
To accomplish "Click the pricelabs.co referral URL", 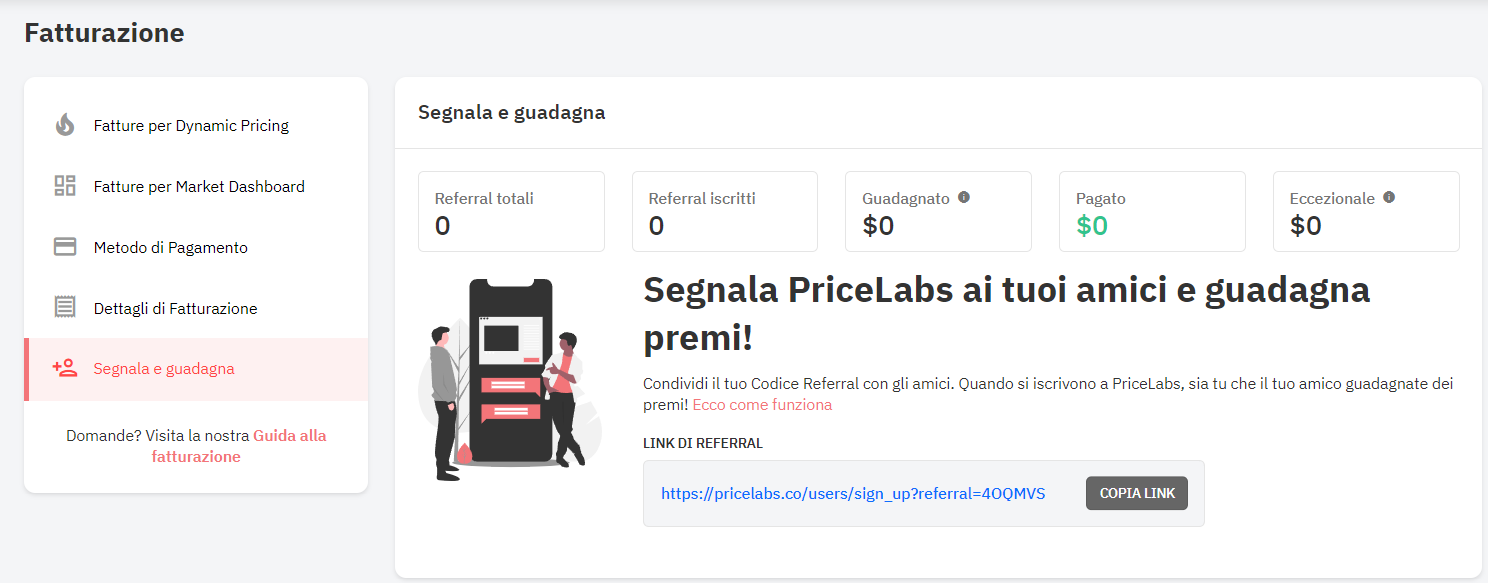I will (853, 494).
